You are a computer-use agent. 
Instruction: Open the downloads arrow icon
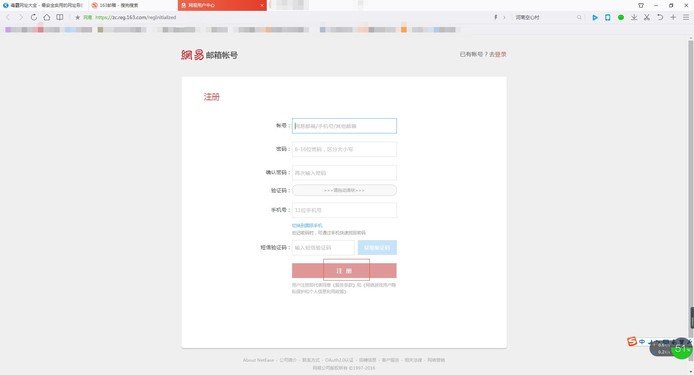(x=634, y=17)
